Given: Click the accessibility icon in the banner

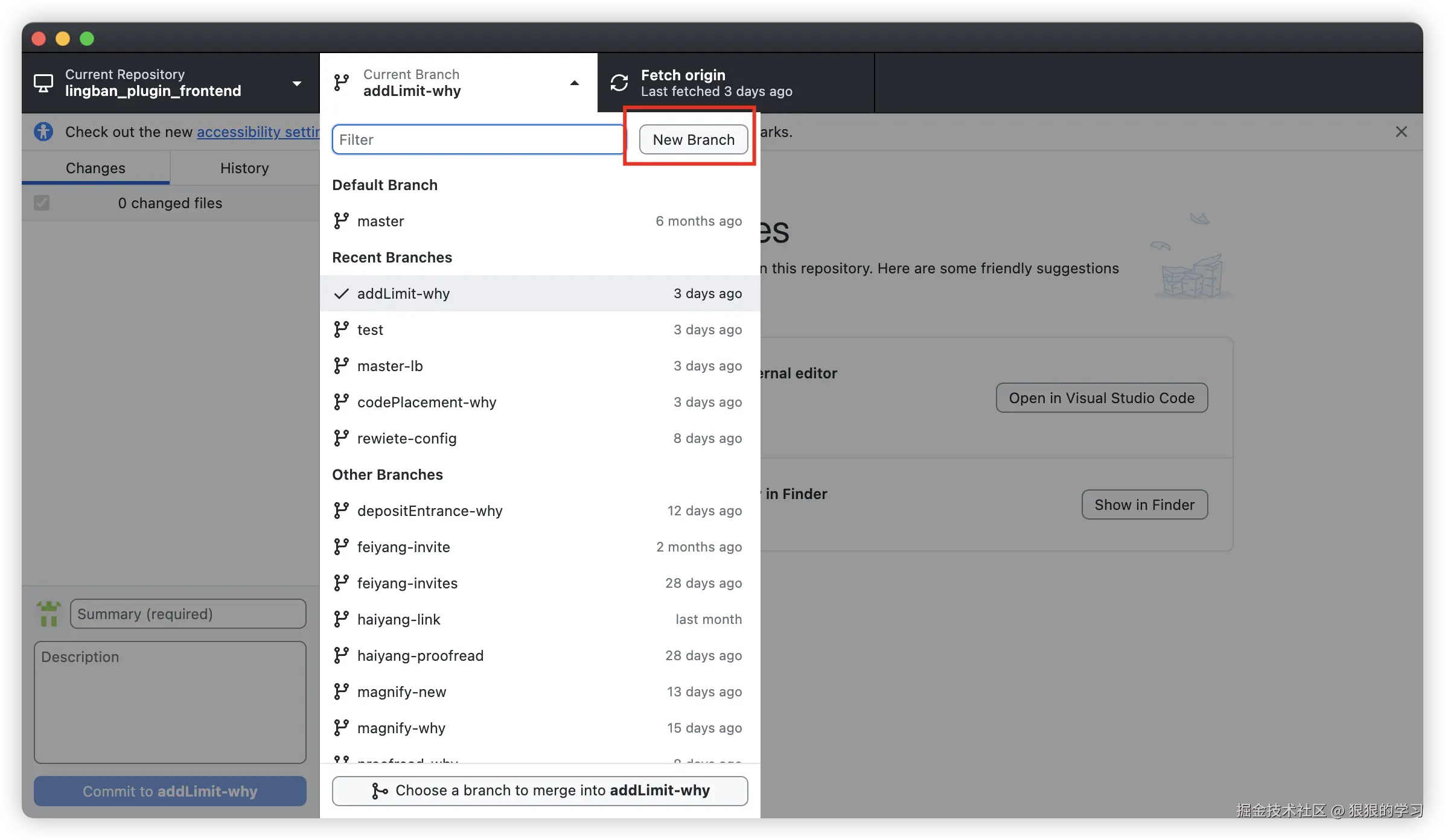Looking at the screenshot, I should (x=43, y=132).
